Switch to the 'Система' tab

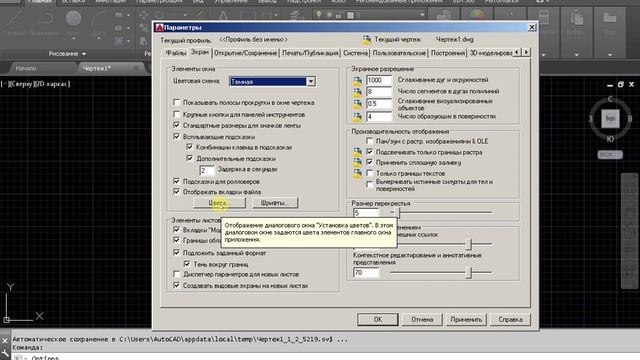pos(355,53)
